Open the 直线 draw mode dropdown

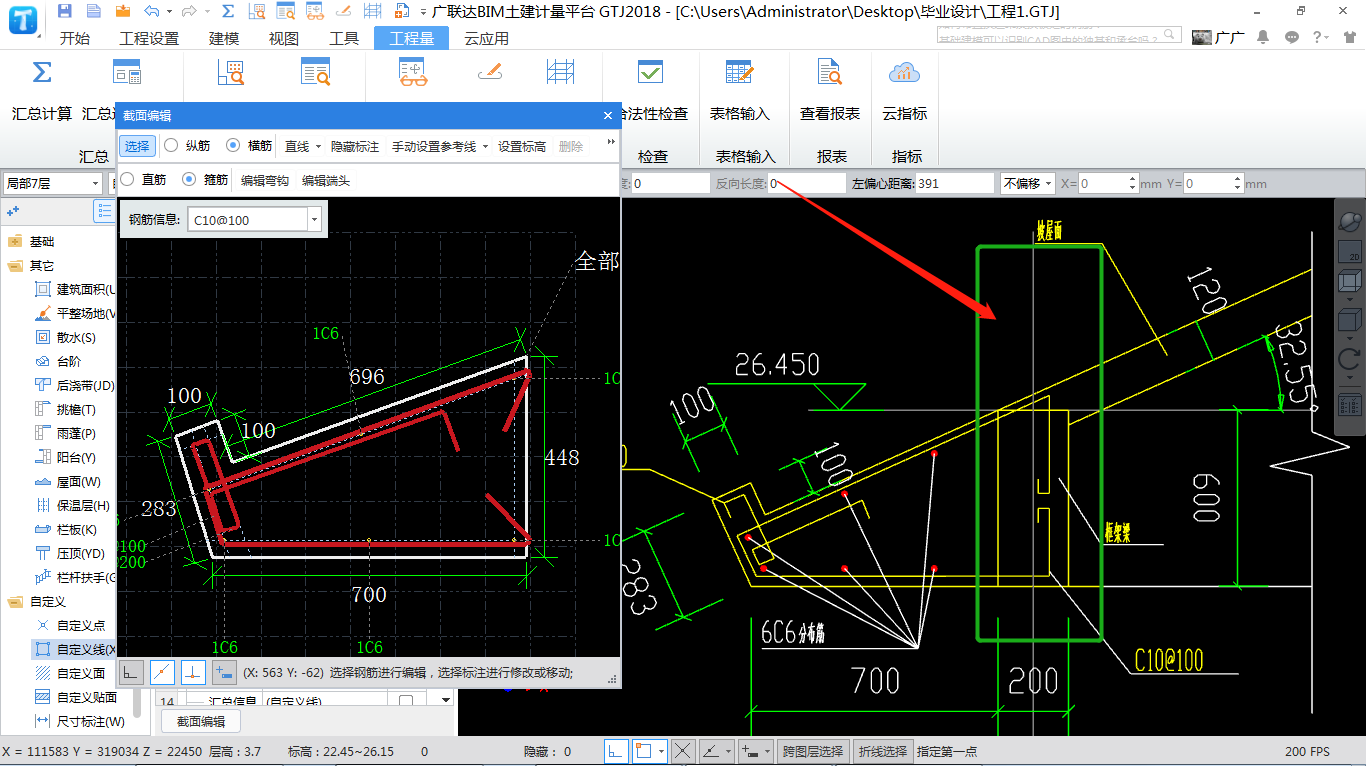tap(303, 146)
